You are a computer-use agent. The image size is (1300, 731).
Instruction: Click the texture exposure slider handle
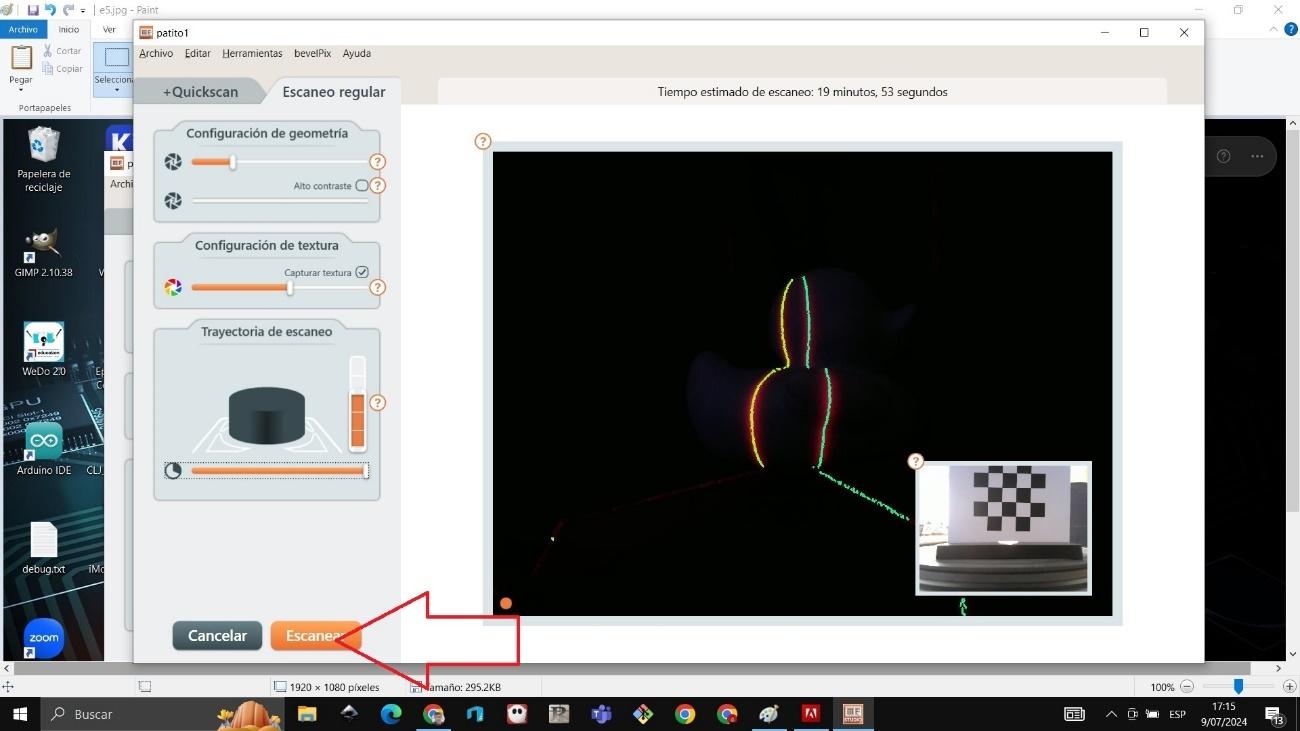(290, 288)
